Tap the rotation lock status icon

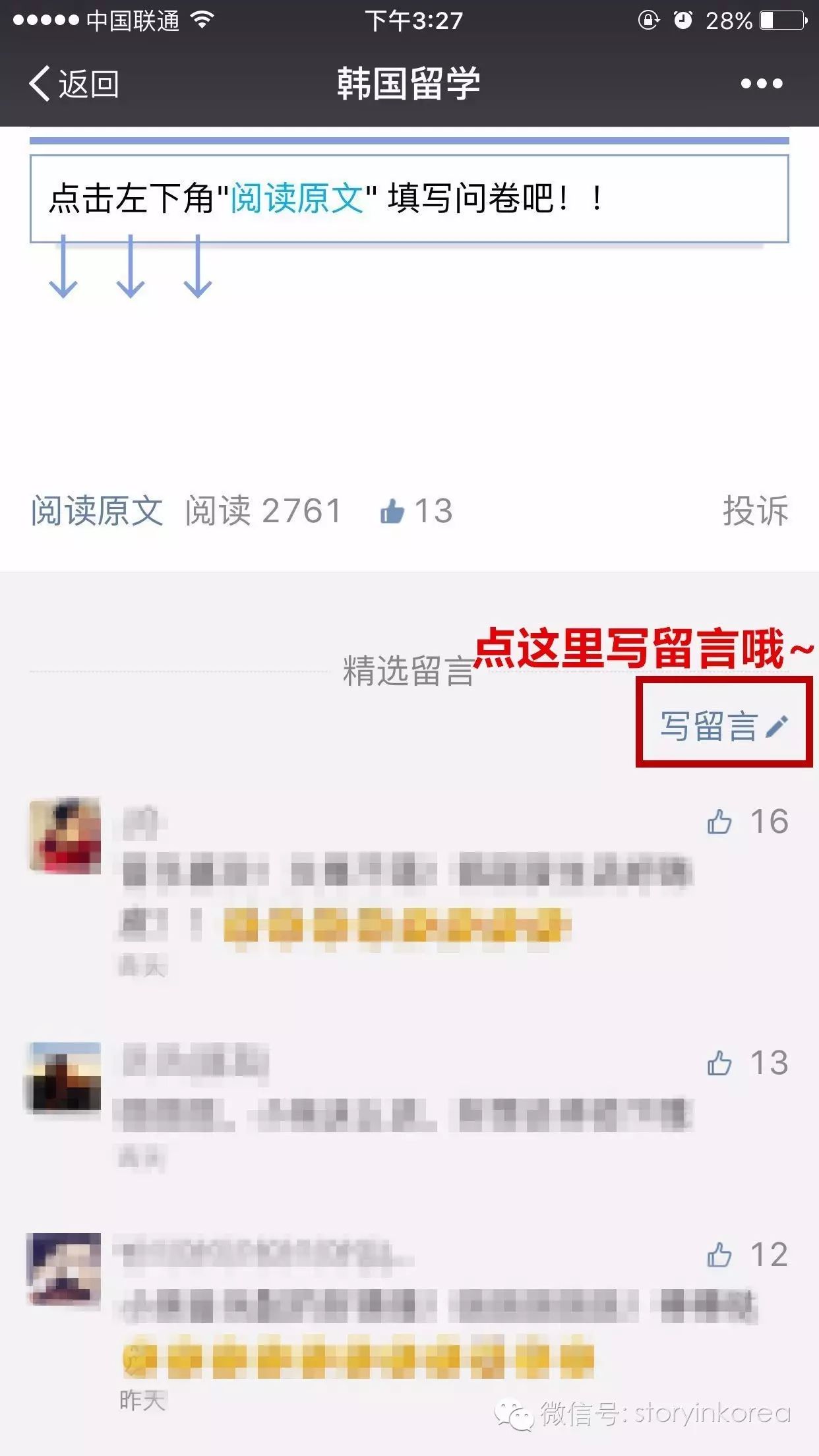coord(649,20)
